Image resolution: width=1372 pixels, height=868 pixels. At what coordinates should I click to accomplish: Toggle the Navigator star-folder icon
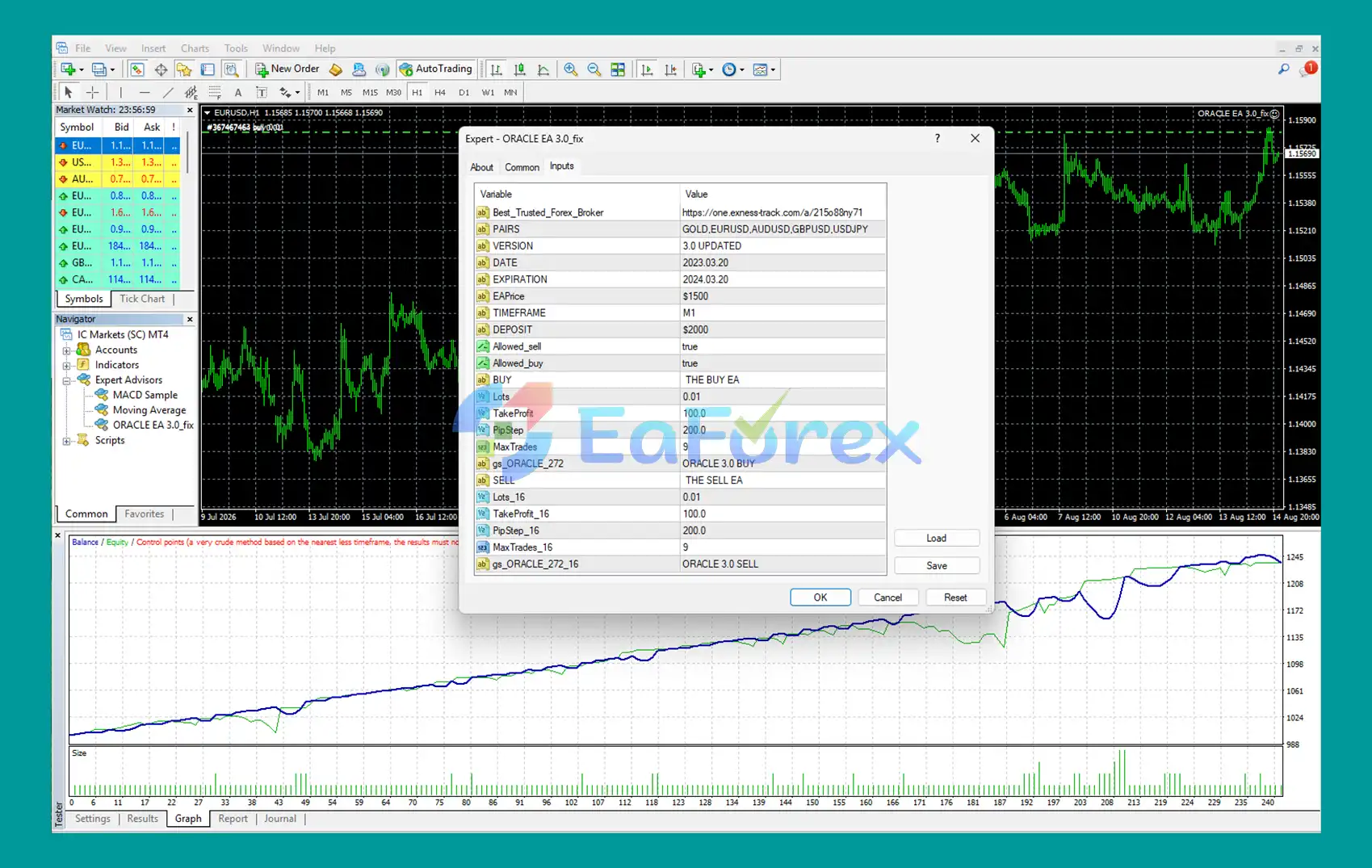pyautogui.click(x=184, y=69)
